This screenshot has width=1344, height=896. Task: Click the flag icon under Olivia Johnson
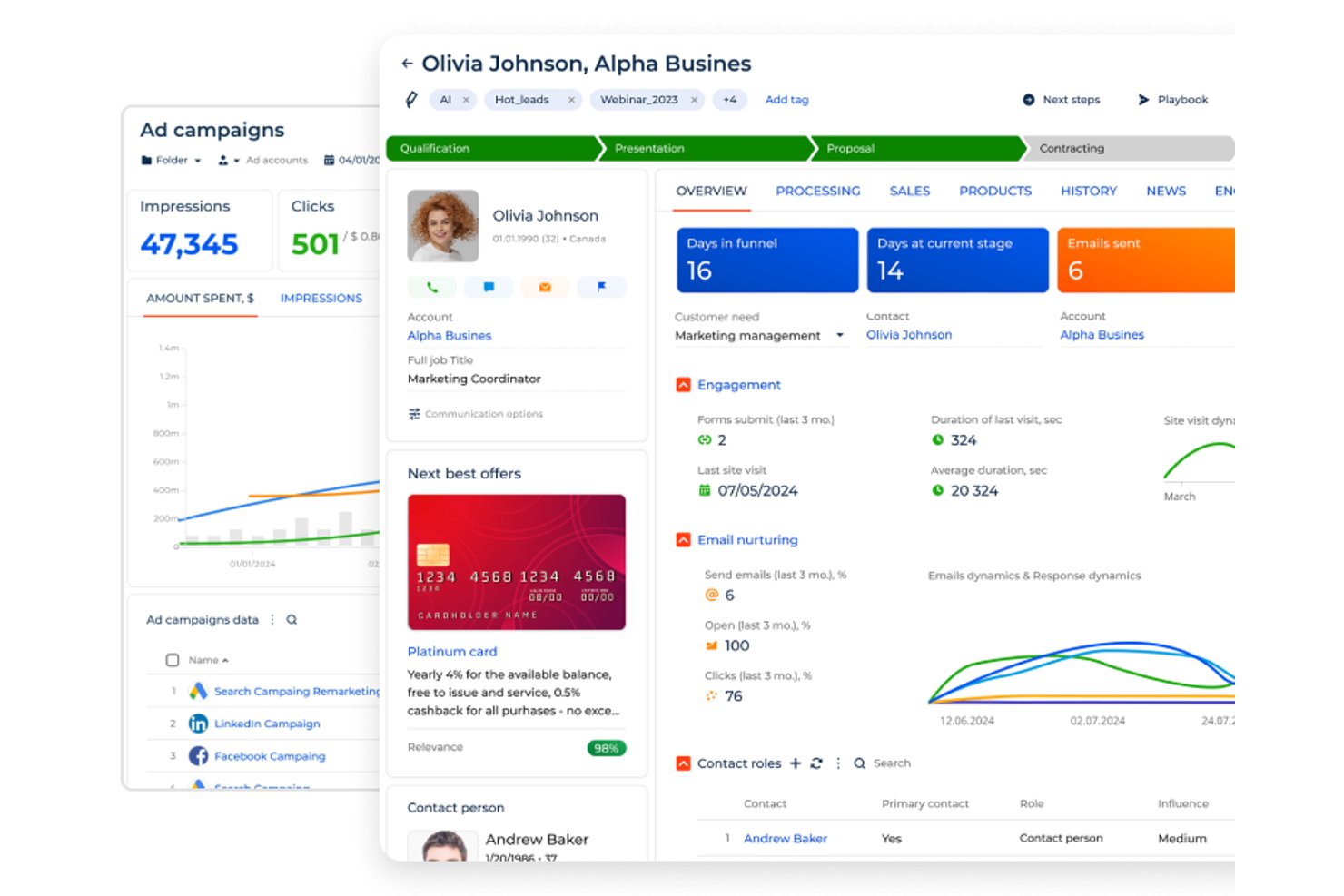click(601, 288)
